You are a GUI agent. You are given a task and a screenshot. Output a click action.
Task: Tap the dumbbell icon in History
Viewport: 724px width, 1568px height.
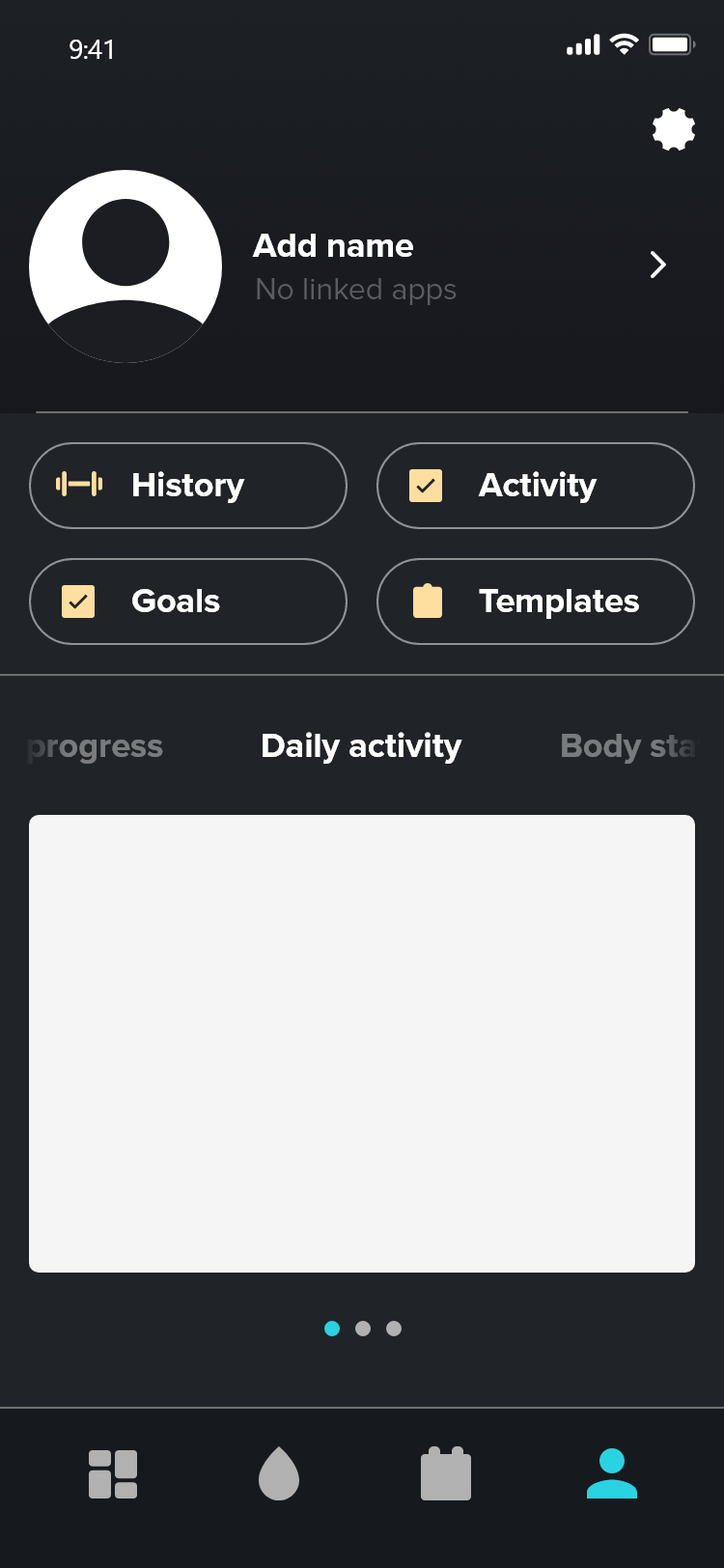click(x=79, y=485)
